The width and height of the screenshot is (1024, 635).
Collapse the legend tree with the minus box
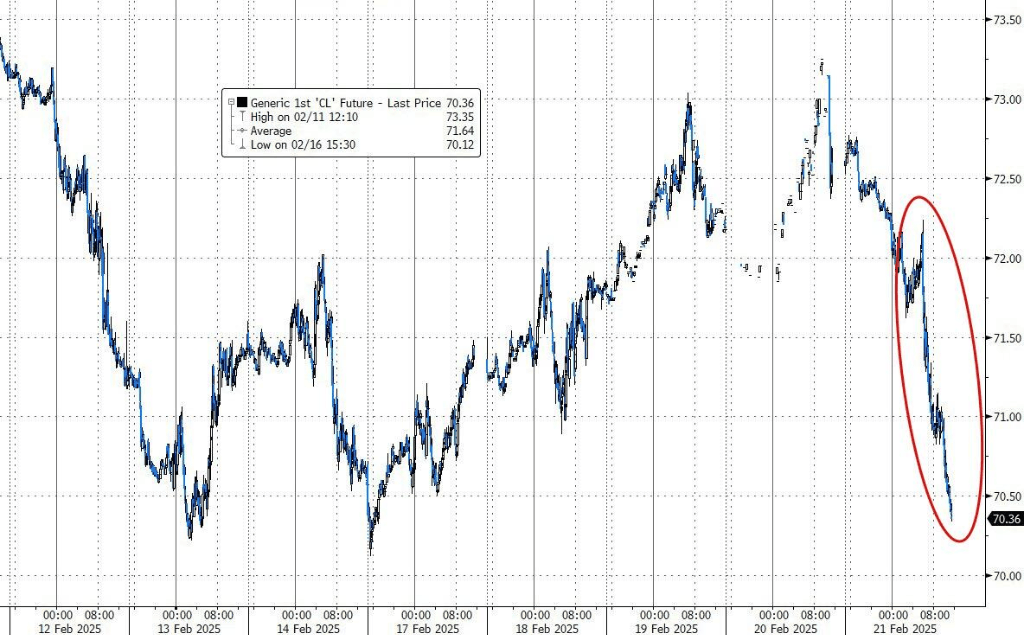click(x=230, y=102)
